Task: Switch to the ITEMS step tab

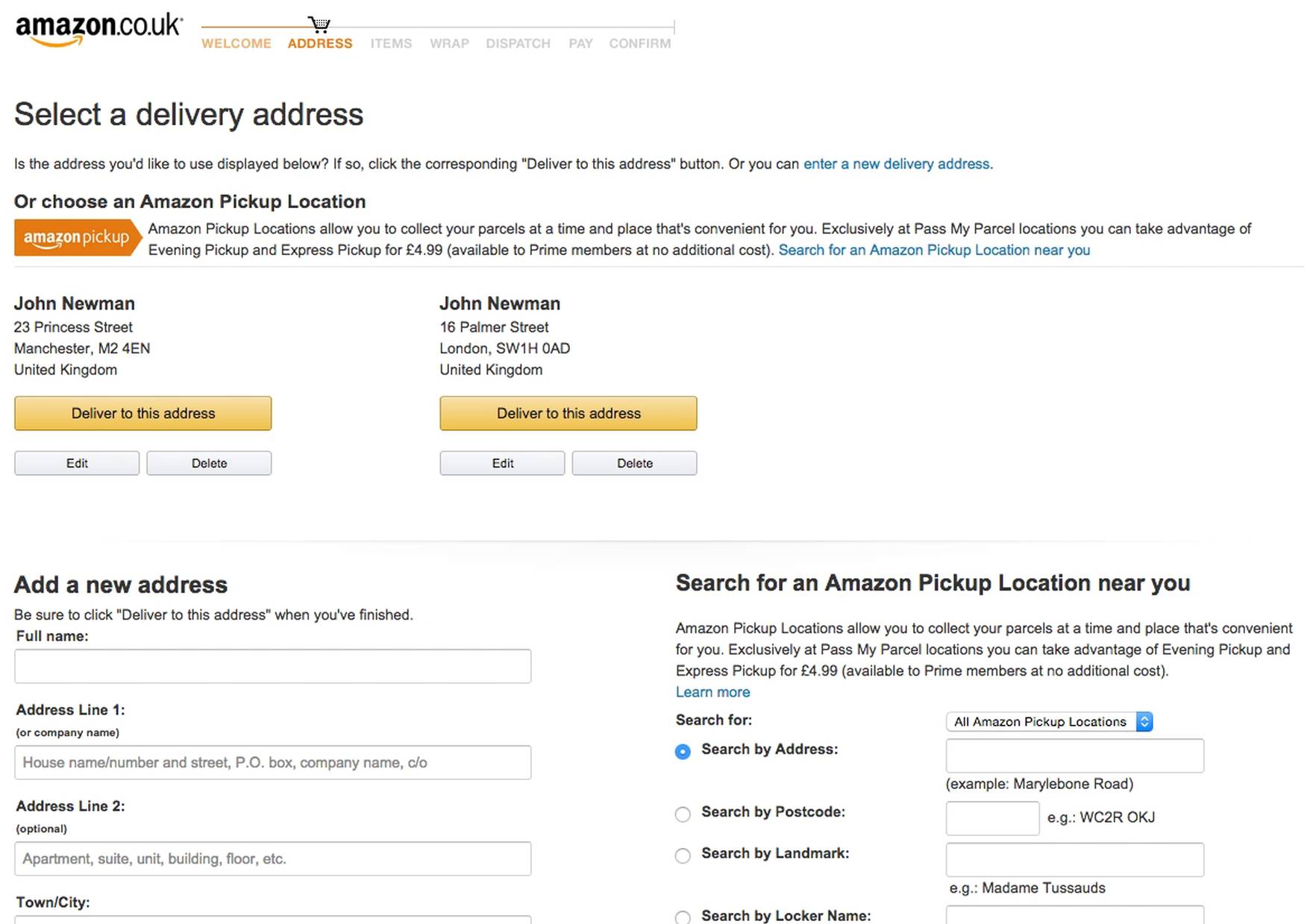Action: click(390, 43)
